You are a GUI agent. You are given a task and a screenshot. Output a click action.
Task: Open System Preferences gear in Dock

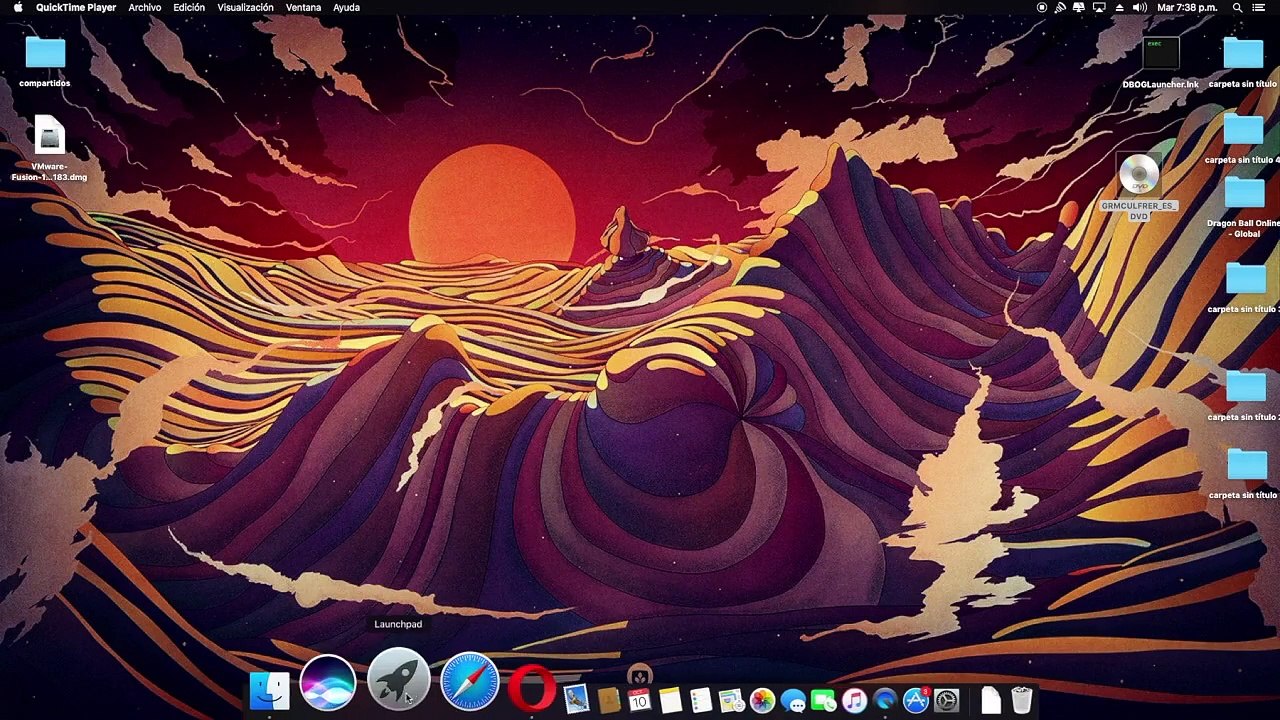click(x=947, y=700)
